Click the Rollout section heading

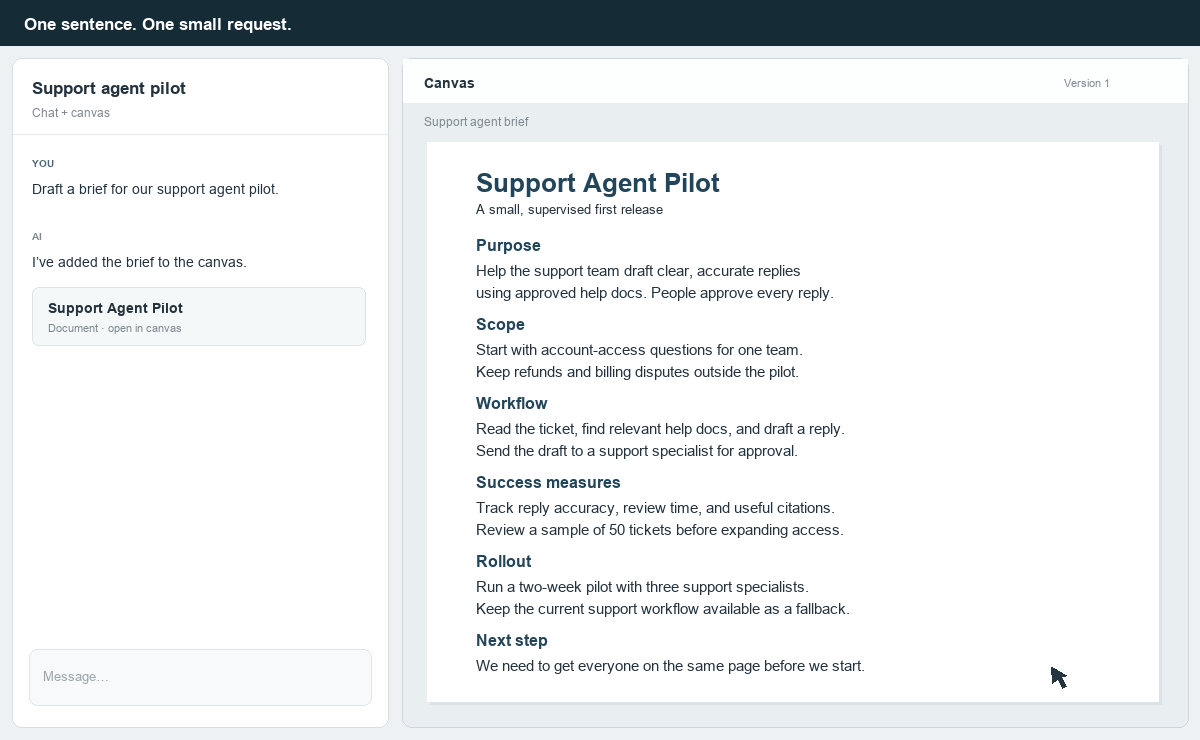pos(503,562)
